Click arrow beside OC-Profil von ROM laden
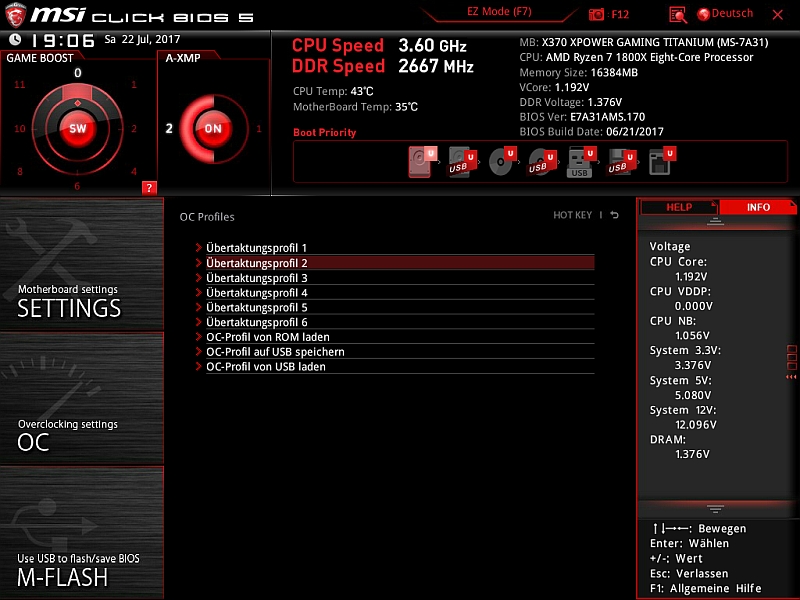This screenshot has width=800, height=600. click(x=198, y=337)
